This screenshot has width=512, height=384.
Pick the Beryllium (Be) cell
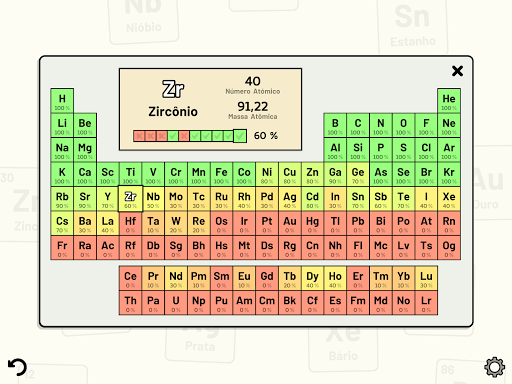pos(85,125)
